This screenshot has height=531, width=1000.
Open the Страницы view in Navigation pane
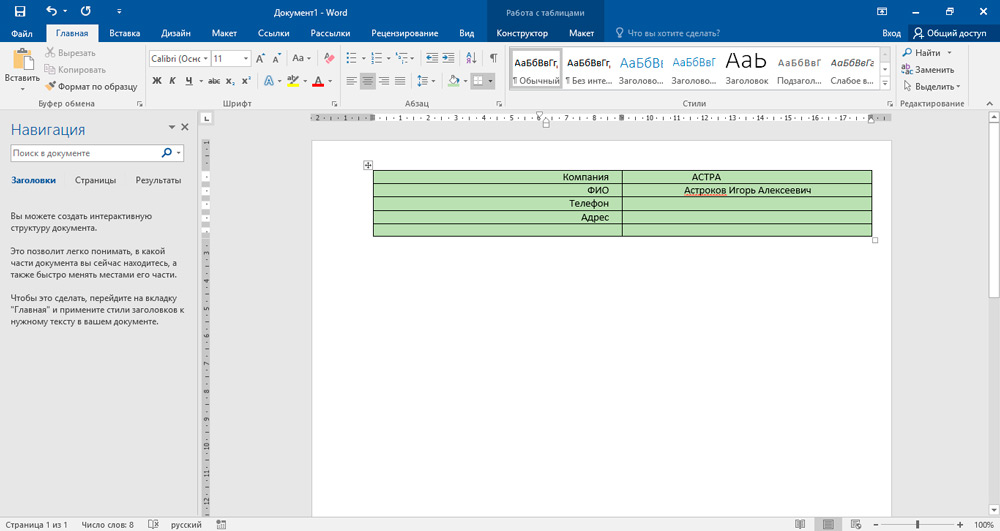(x=95, y=180)
